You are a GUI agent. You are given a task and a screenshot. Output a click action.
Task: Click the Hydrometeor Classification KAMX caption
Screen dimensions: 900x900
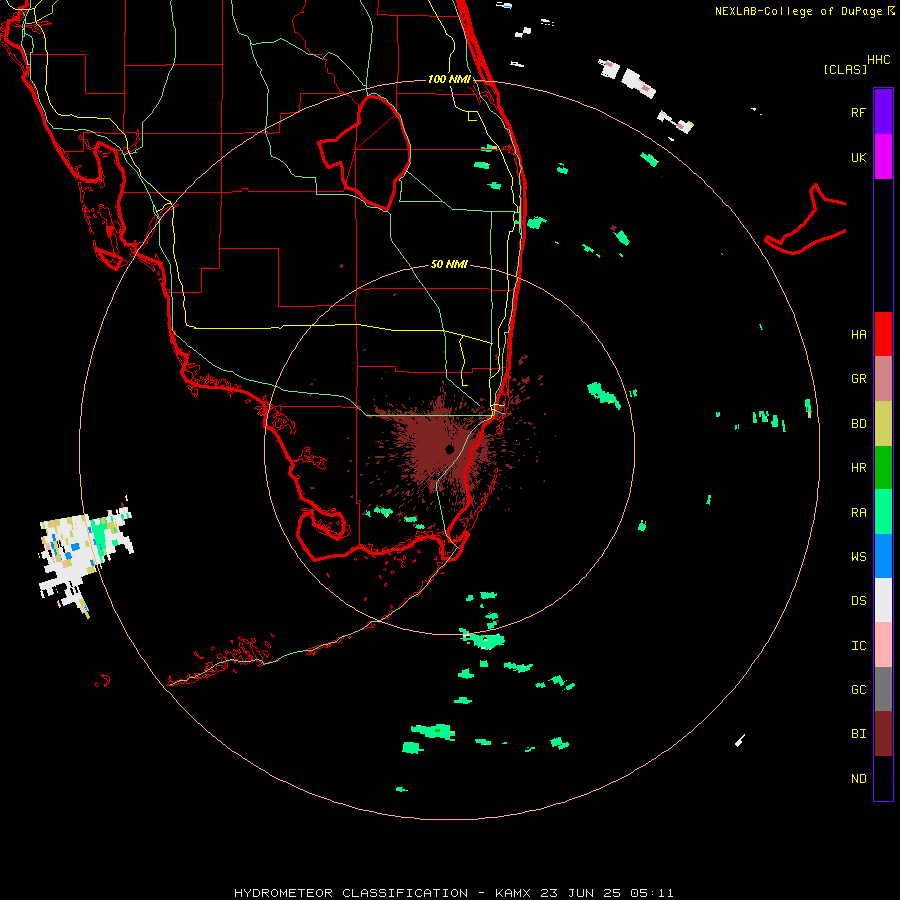point(453,893)
